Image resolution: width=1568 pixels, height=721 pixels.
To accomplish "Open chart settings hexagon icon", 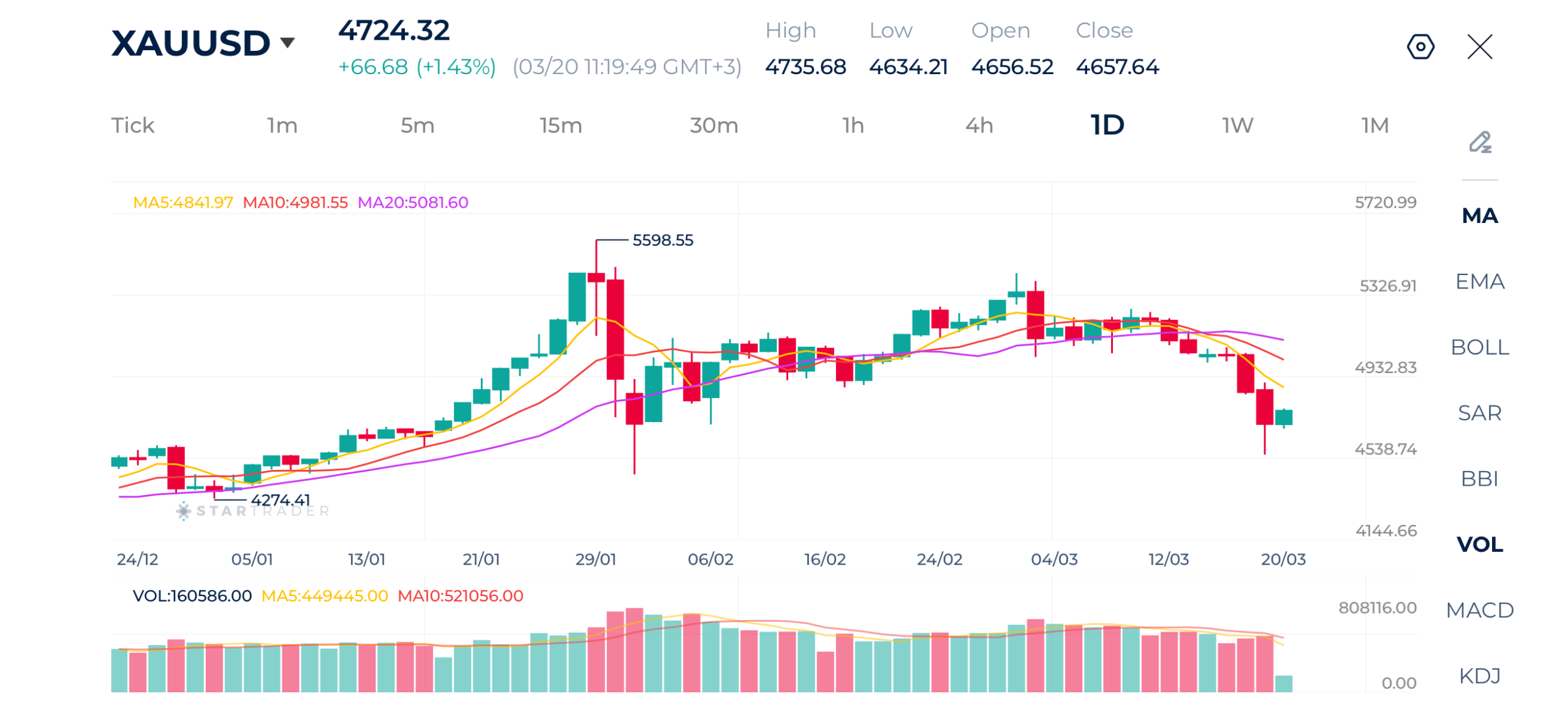I will tap(1420, 47).
